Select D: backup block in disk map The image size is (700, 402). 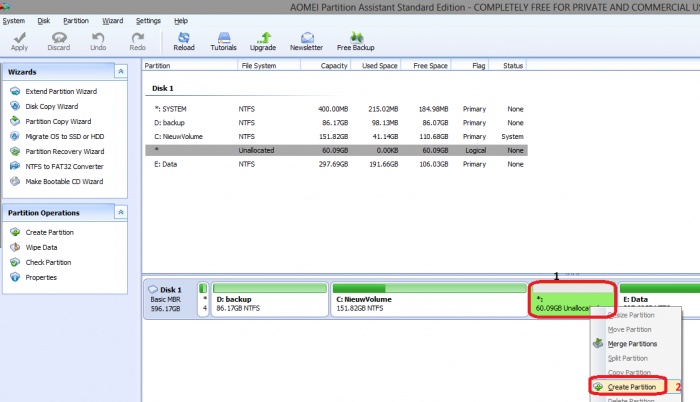[x=270, y=299]
